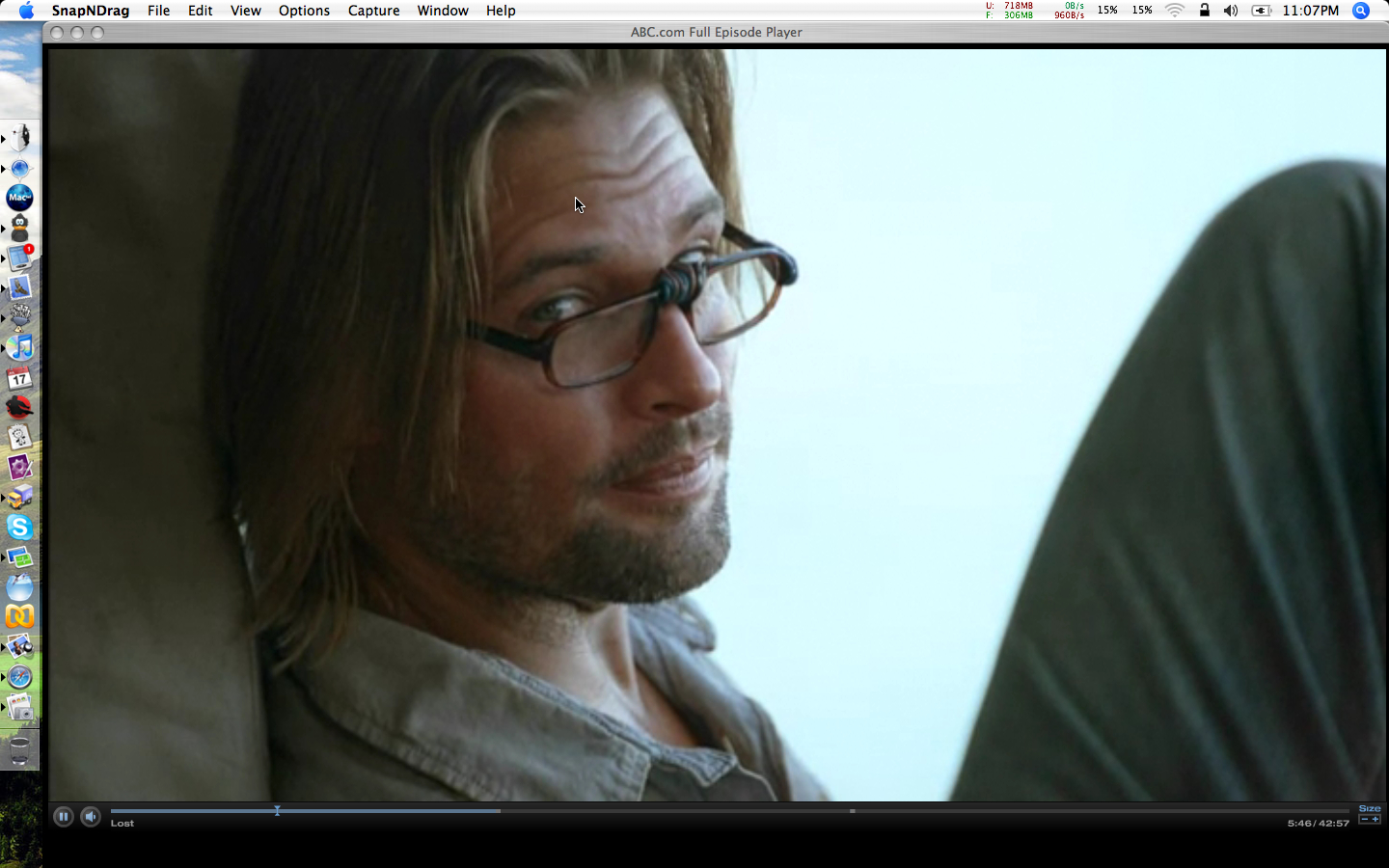Open the Capture menu
The width and height of the screenshot is (1389, 868).
pyautogui.click(x=374, y=11)
